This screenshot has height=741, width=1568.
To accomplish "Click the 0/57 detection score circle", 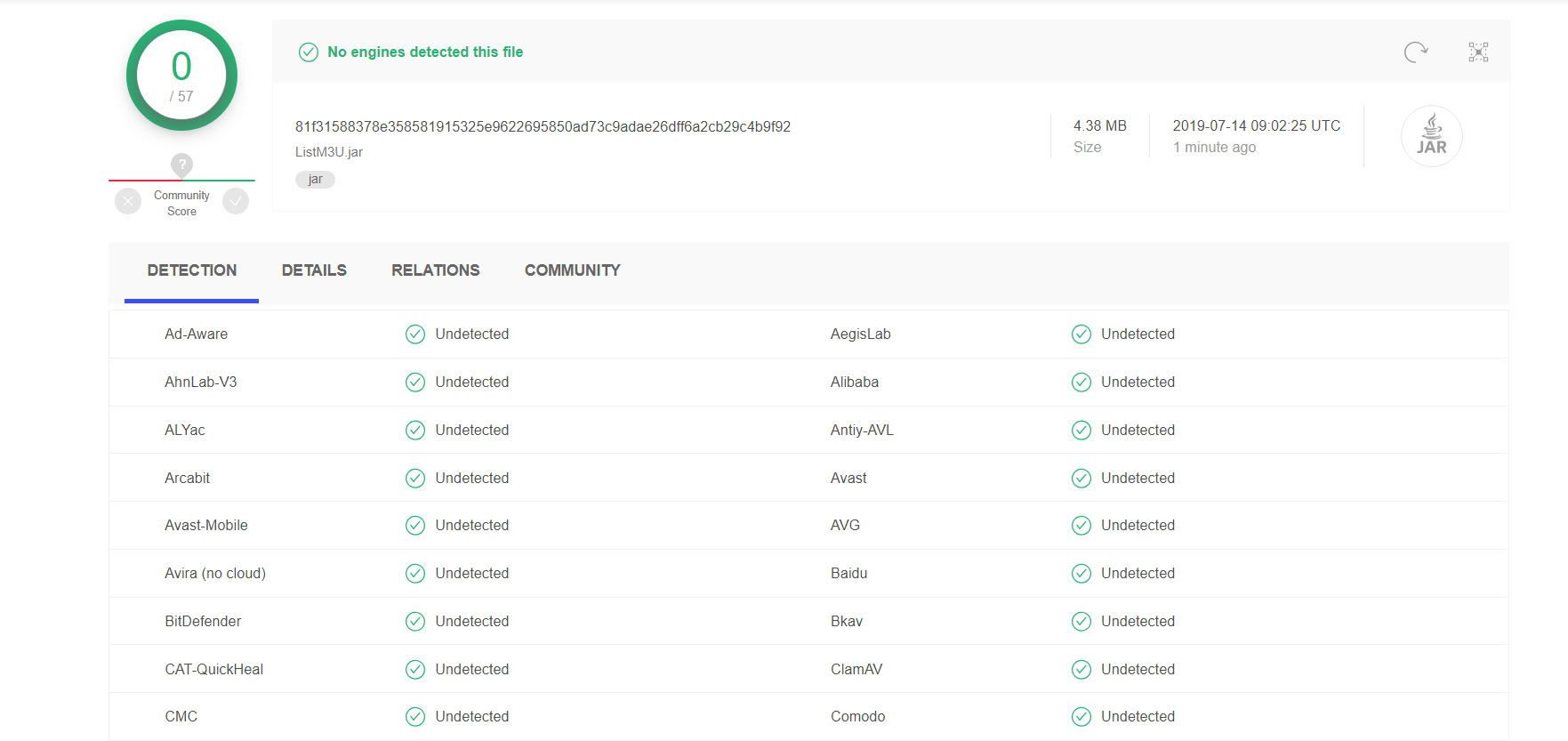I will pyautogui.click(x=181, y=76).
